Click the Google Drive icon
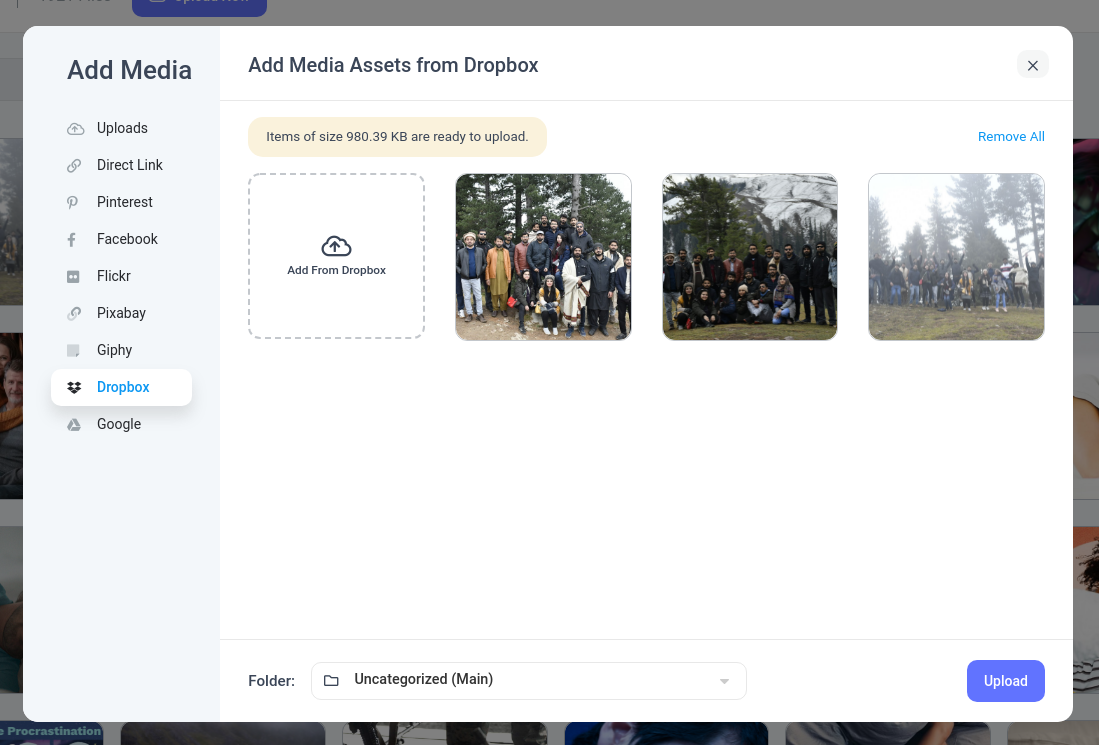Screen dimensions: 1099x745 [74, 425]
